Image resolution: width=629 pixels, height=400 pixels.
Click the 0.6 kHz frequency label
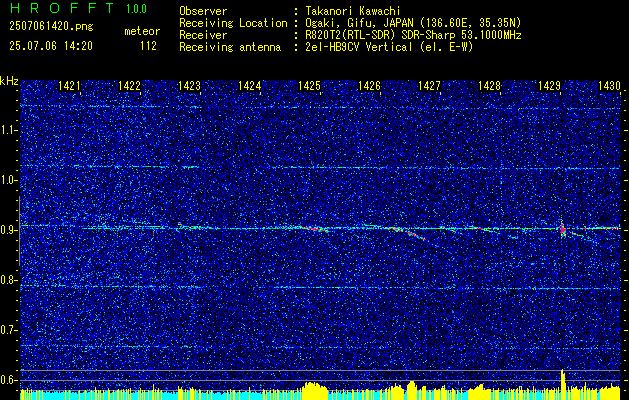pos(8,380)
